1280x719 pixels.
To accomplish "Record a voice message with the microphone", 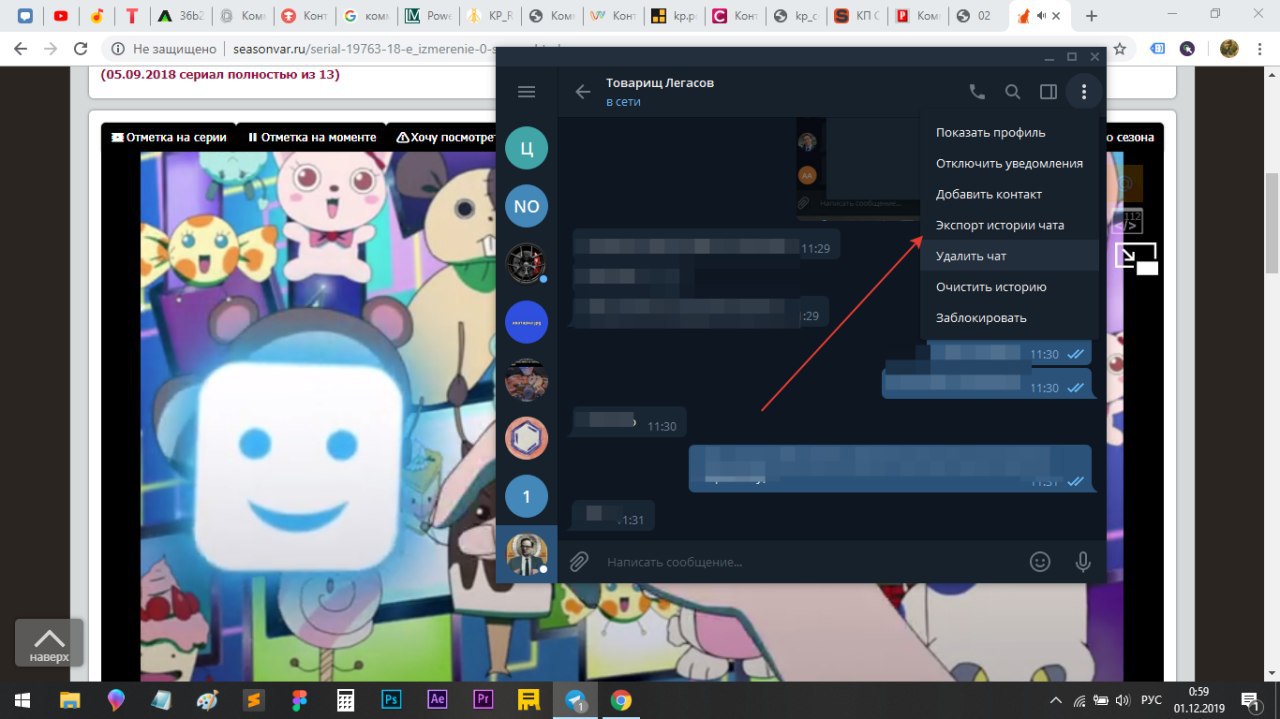I will 1082,562.
